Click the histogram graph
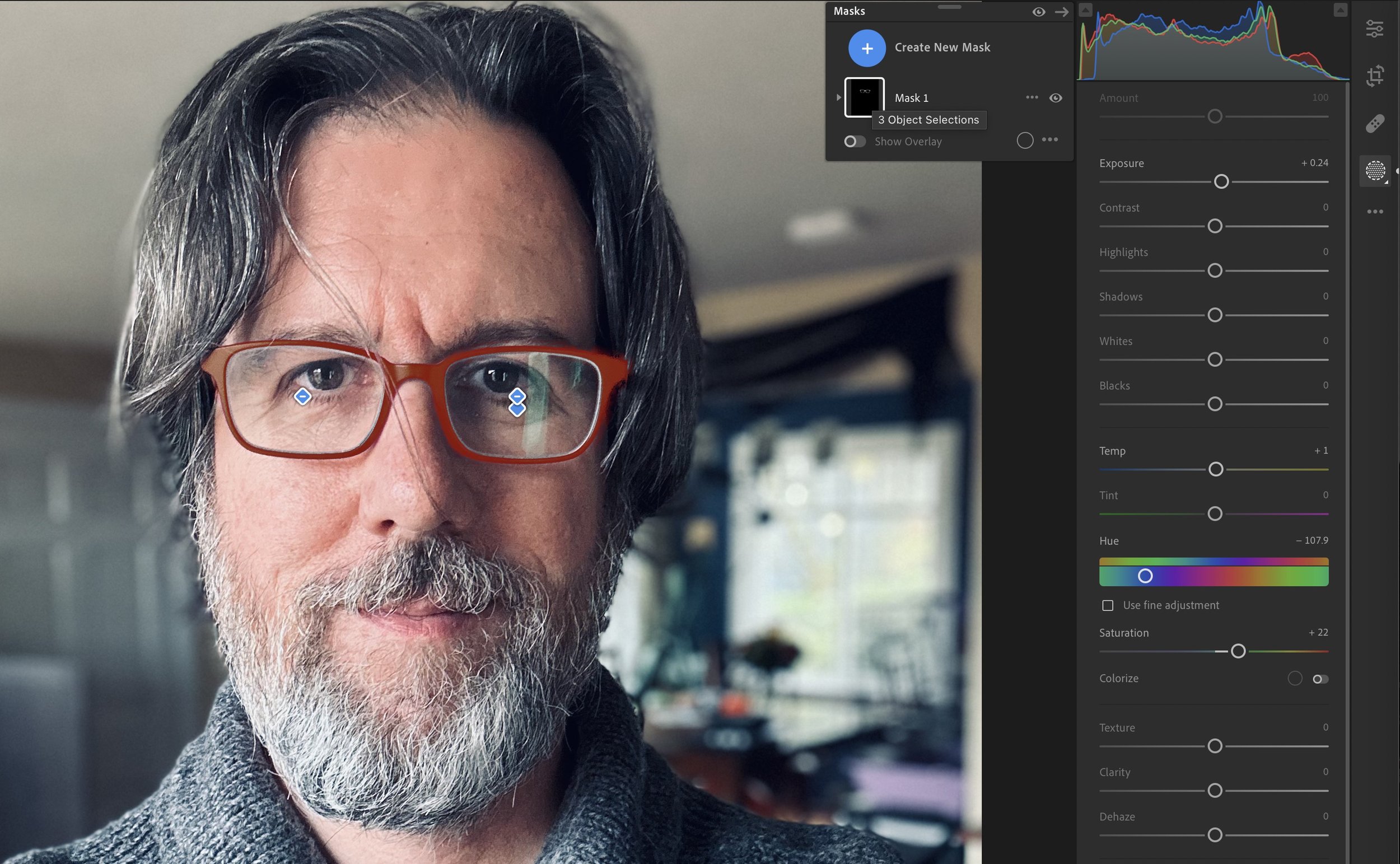1400x864 pixels. (x=1212, y=41)
